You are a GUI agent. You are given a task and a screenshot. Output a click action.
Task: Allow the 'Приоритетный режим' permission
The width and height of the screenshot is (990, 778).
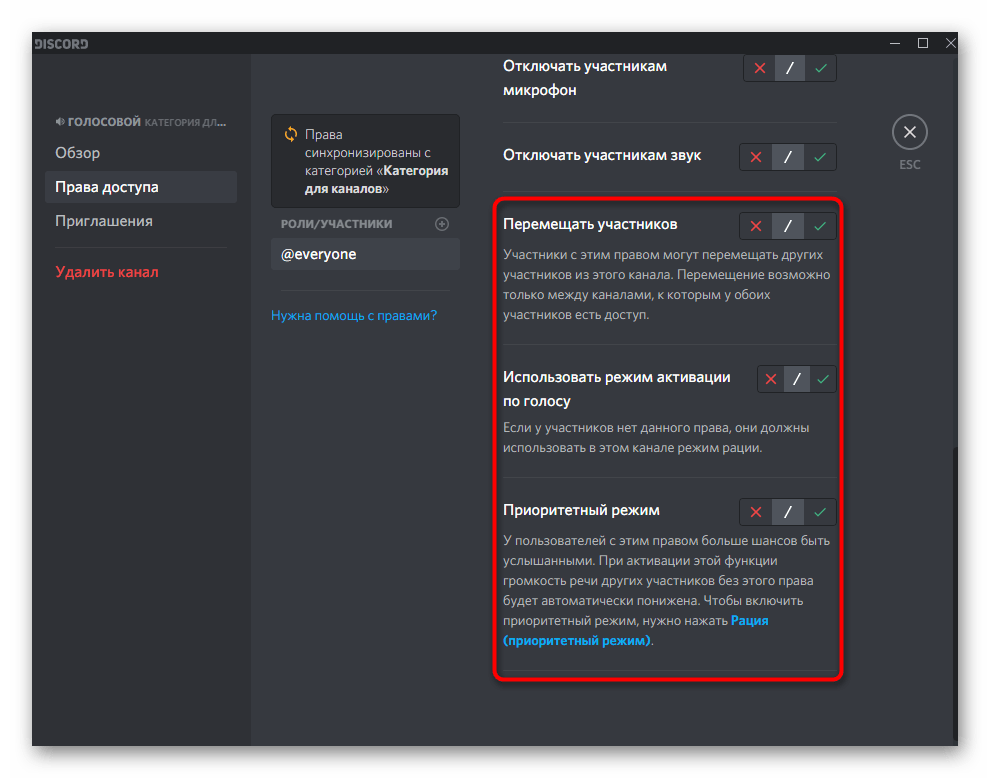click(x=820, y=512)
